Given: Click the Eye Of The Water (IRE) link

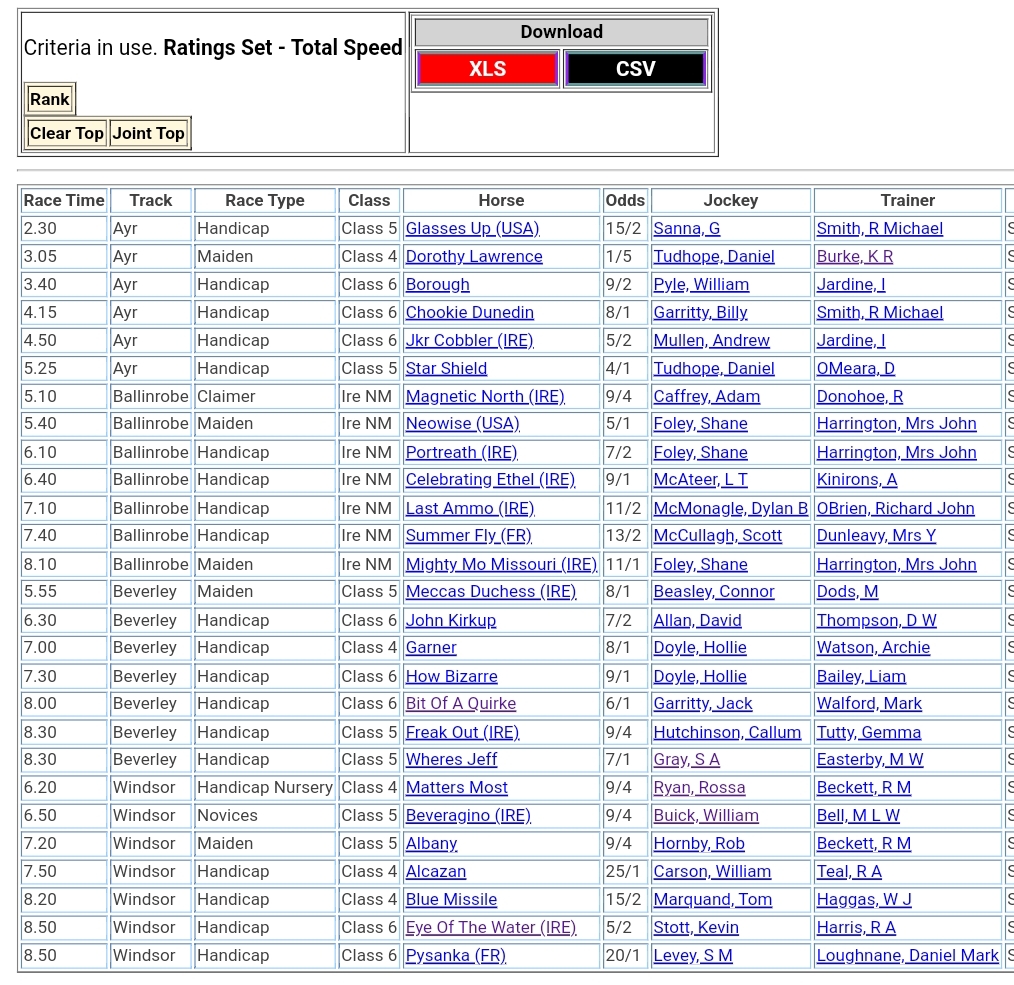Looking at the screenshot, I should coord(491,928).
